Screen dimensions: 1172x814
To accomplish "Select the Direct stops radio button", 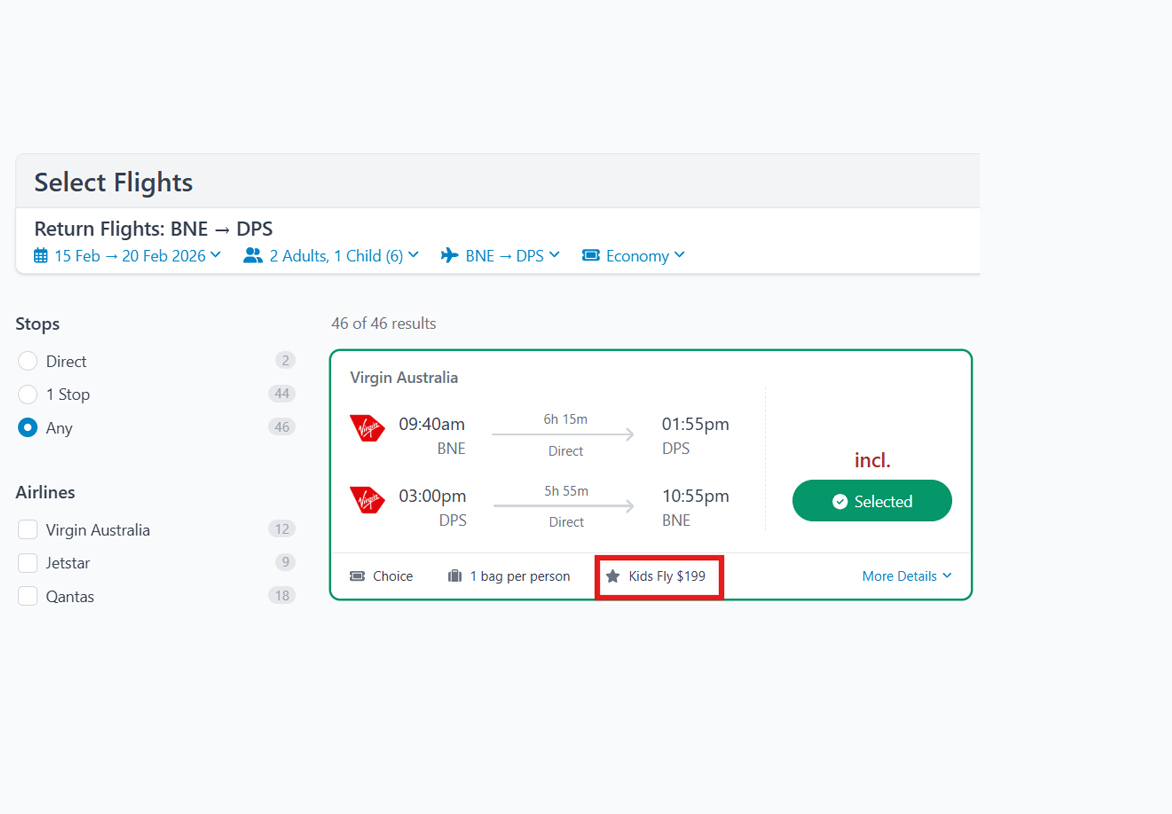I will pyautogui.click(x=28, y=361).
